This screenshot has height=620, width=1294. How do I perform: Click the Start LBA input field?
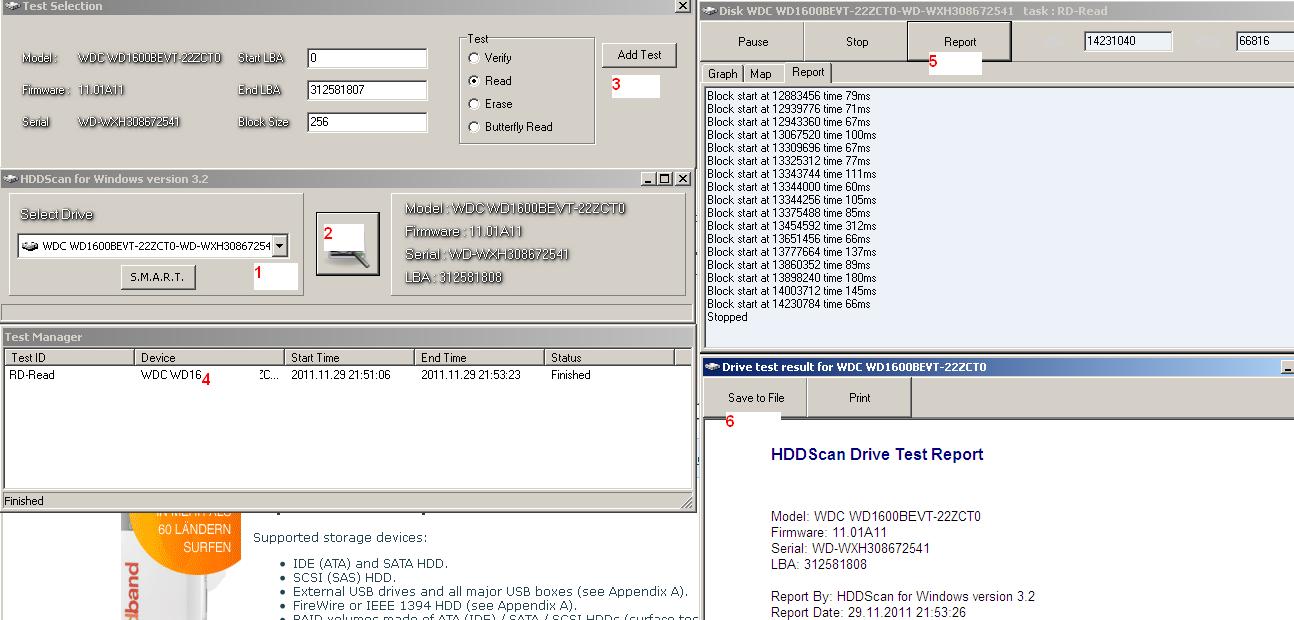point(367,58)
